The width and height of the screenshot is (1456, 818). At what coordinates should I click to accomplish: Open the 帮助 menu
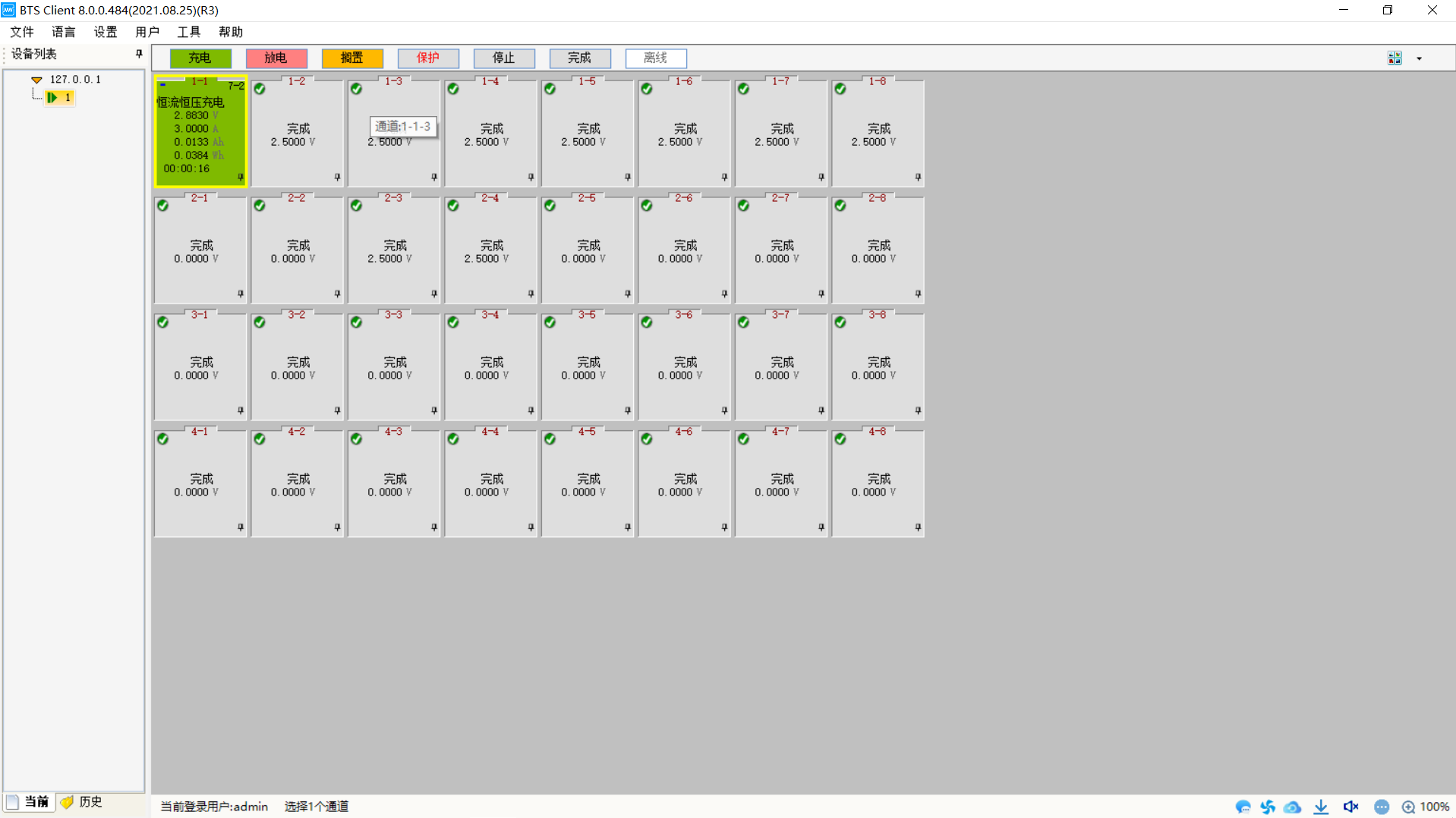(x=231, y=32)
